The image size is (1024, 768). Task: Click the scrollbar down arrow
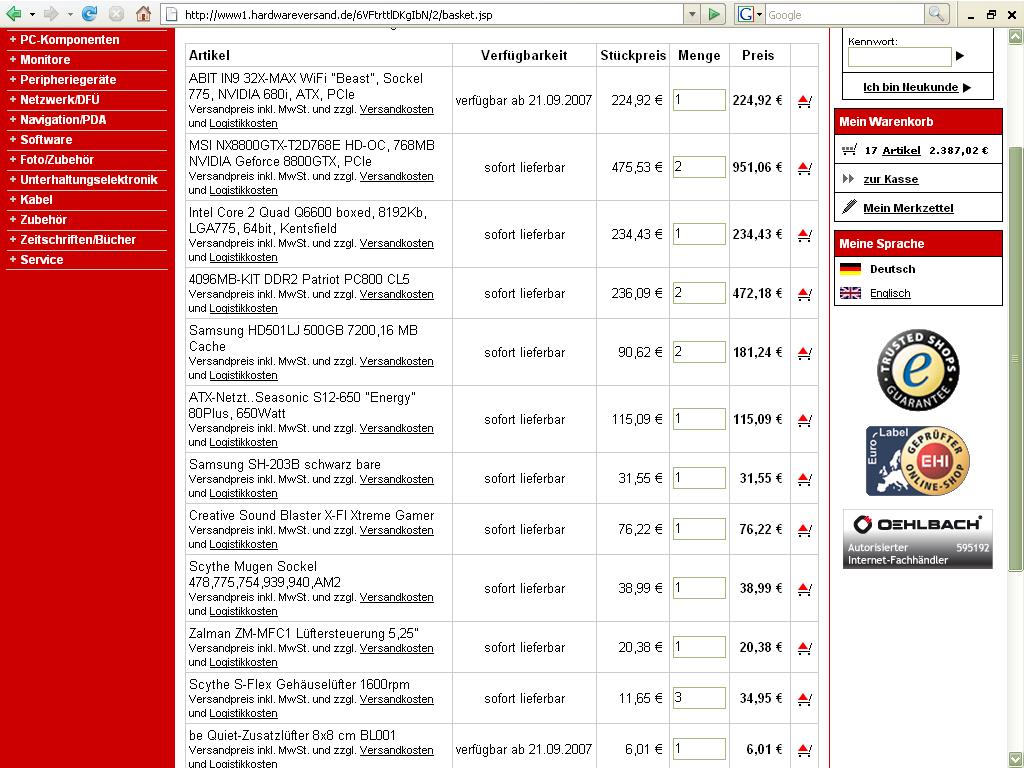1015,760
